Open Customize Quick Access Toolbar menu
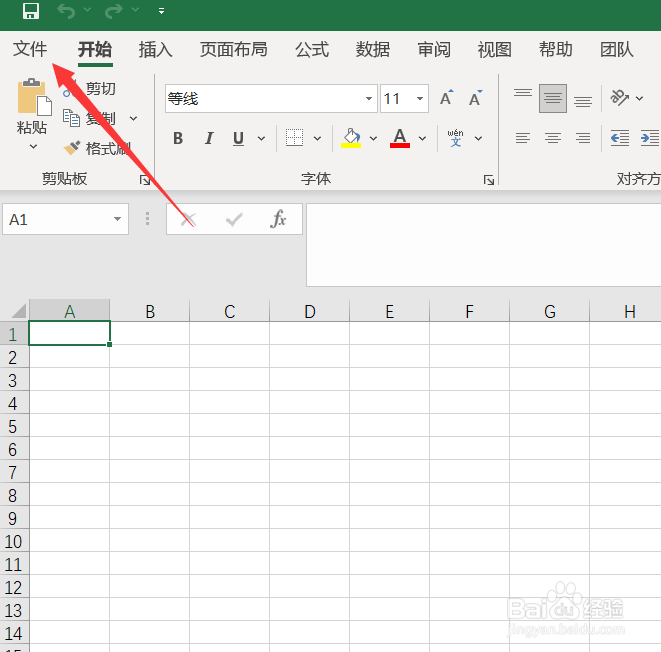661x652 pixels. point(161,11)
